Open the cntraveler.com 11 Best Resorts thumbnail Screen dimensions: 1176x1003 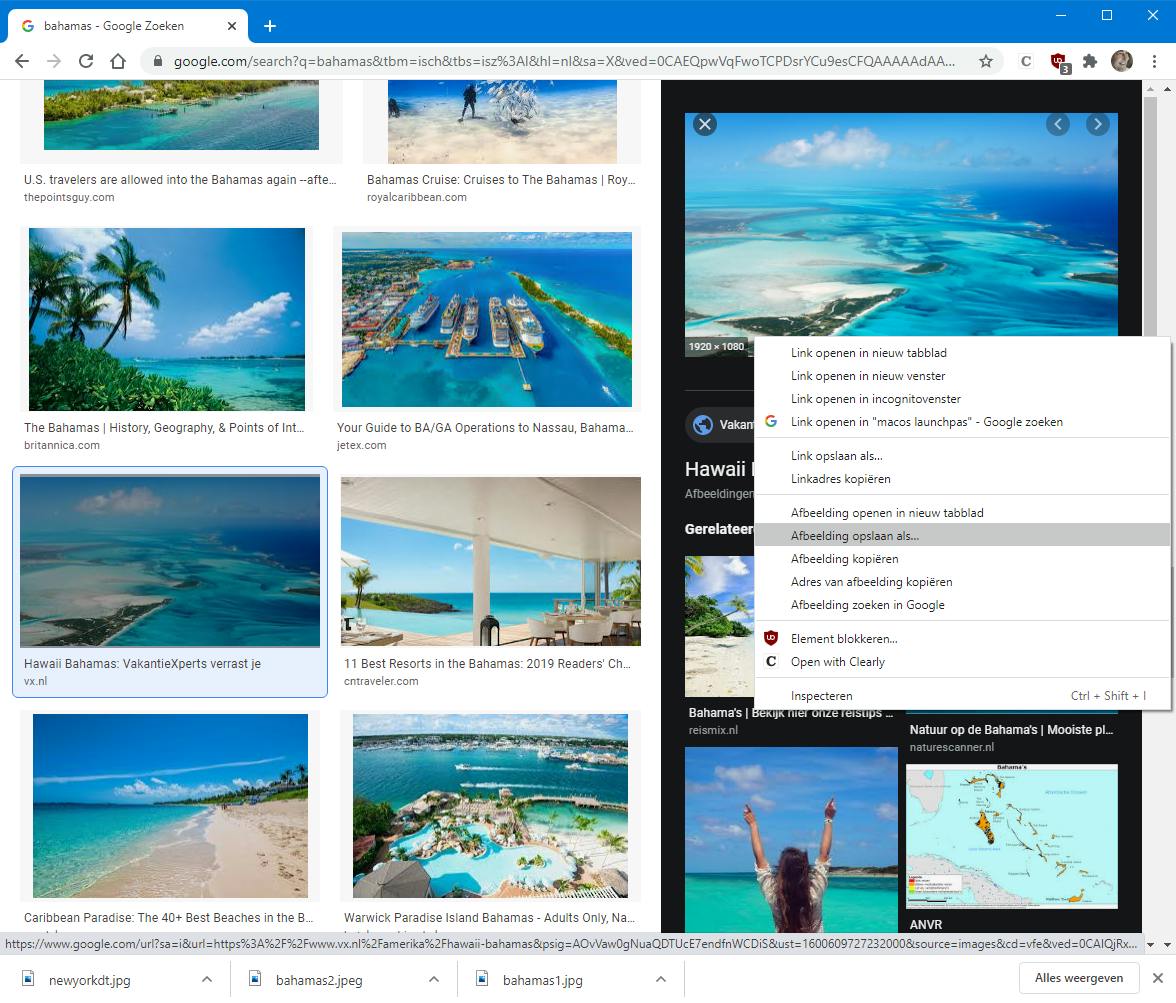[490, 561]
